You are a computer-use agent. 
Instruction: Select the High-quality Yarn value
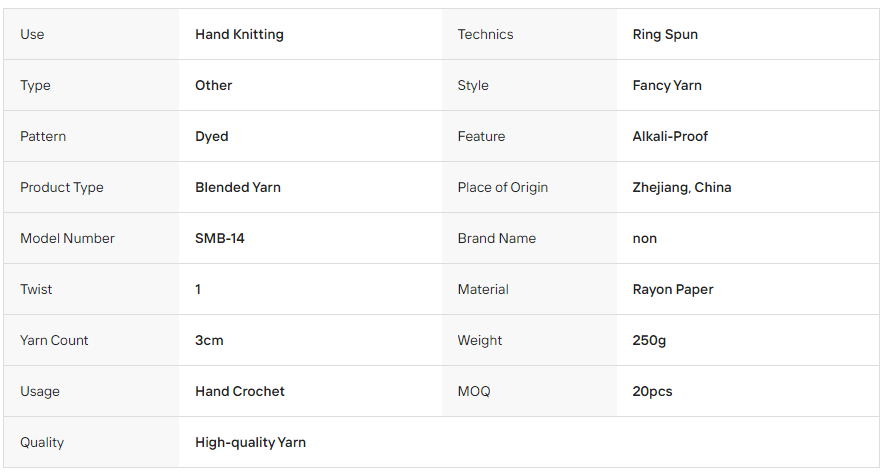250,442
